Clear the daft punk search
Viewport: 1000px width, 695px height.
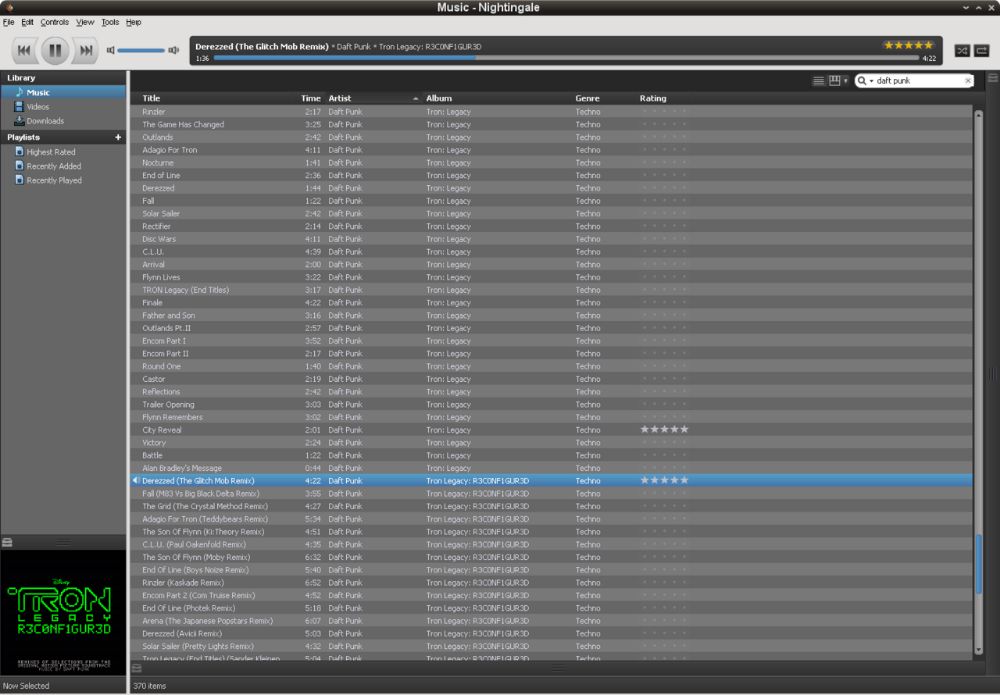pyautogui.click(x=968, y=81)
